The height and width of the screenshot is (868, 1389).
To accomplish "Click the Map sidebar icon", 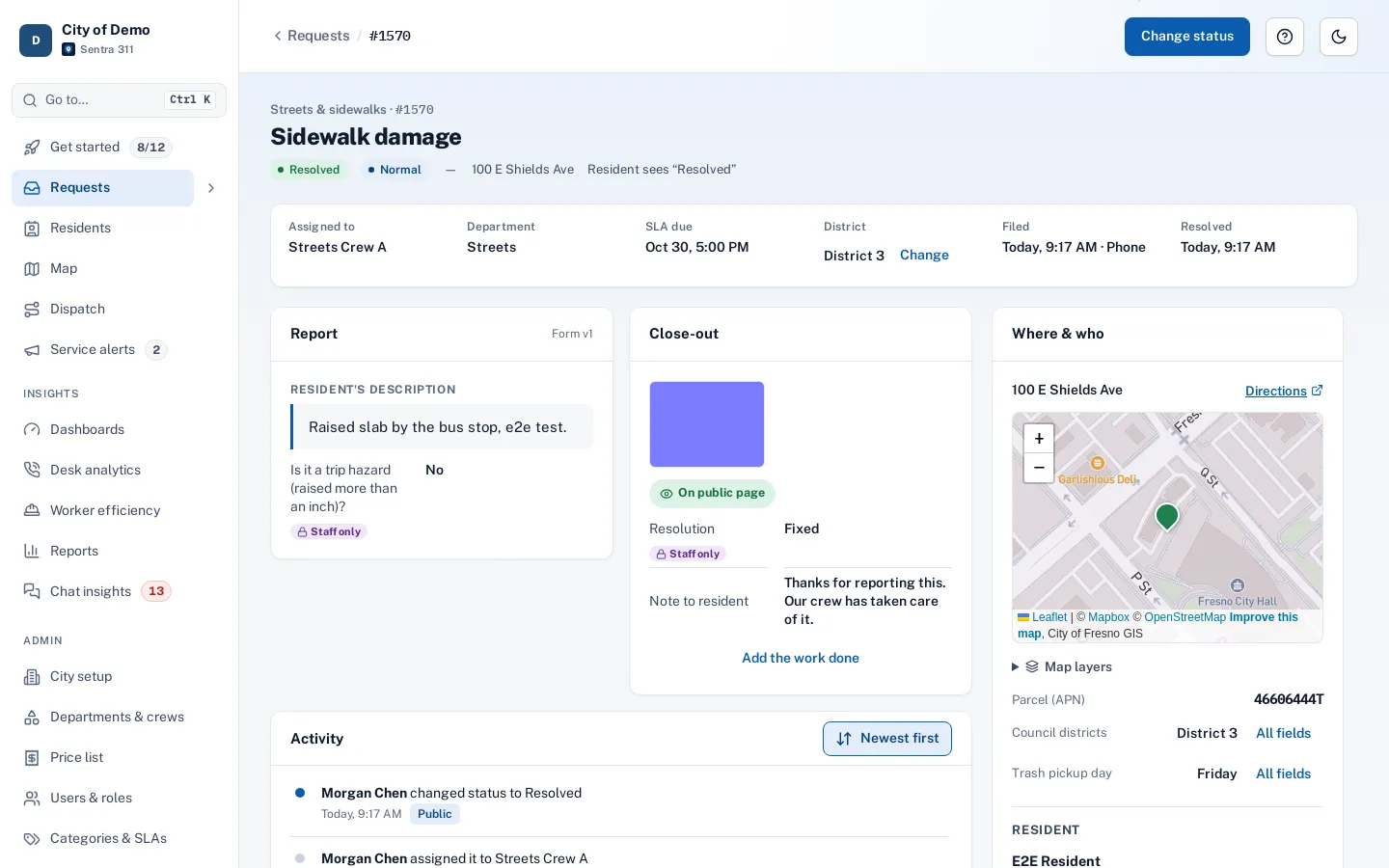I will [32, 269].
